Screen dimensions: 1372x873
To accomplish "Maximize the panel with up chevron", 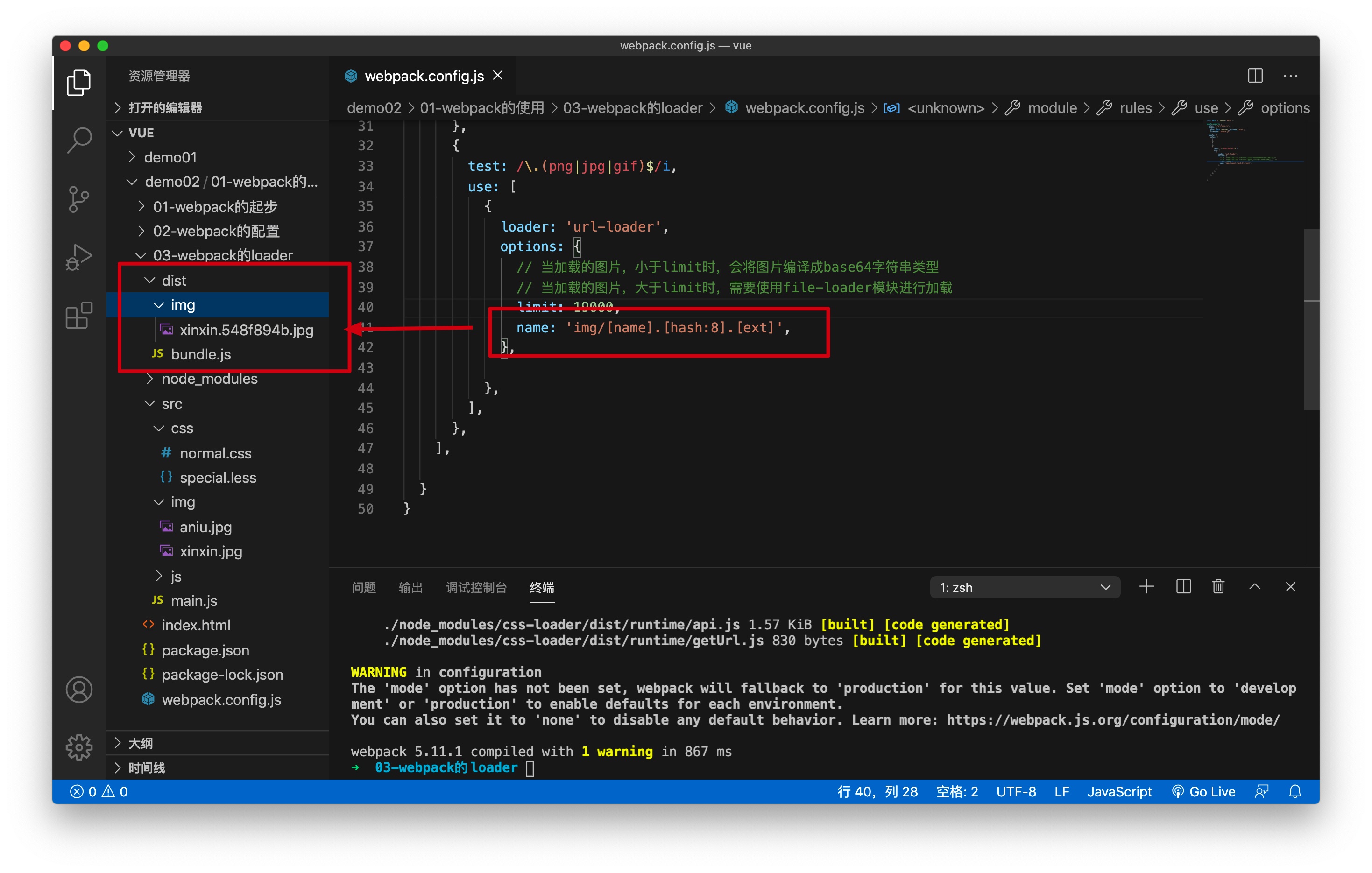I will 1255,586.
